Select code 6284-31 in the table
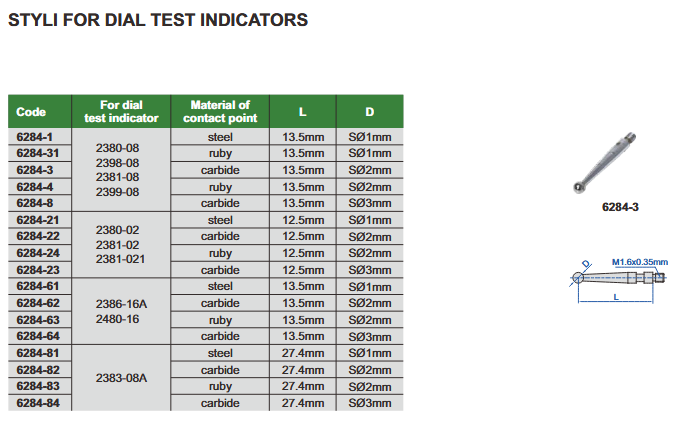The height and width of the screenshot is (421, 693). [x=39, y=153]
